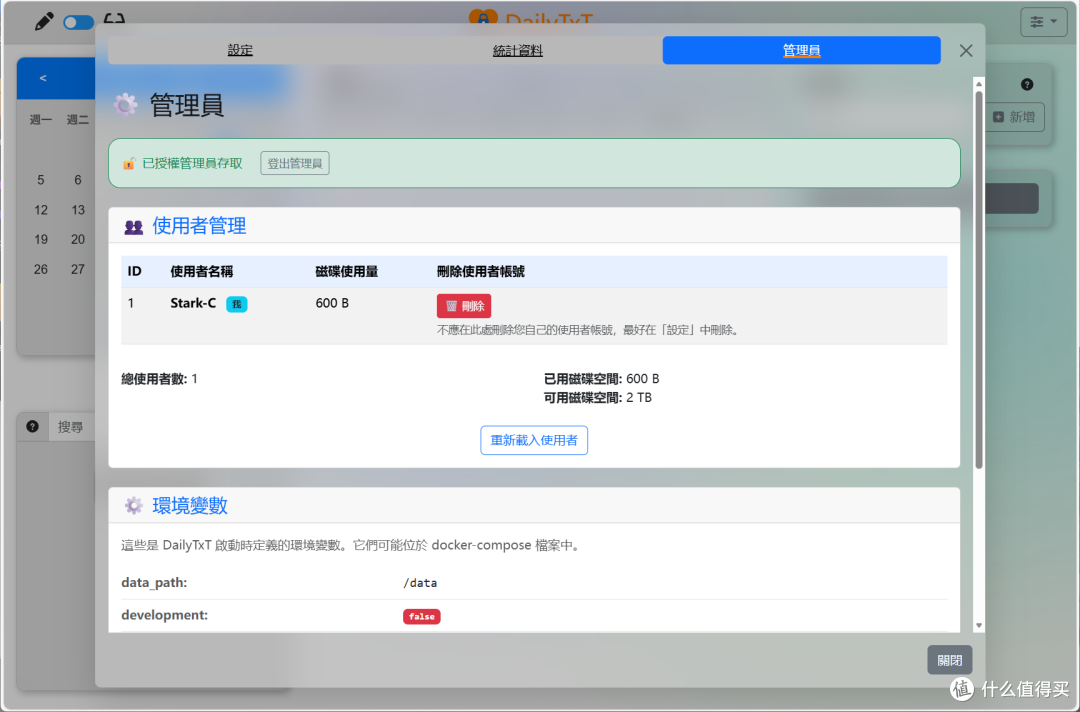Screen dimensions: 1080x712
Task: Switch to the 統計資料 tab
Action: (518, 50)
